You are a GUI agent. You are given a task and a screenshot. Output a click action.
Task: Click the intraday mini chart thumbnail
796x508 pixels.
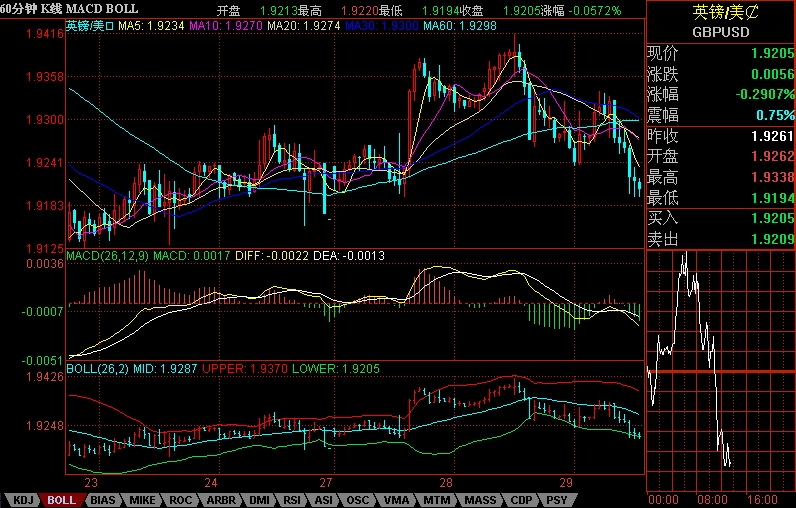(x=720, y=370)
